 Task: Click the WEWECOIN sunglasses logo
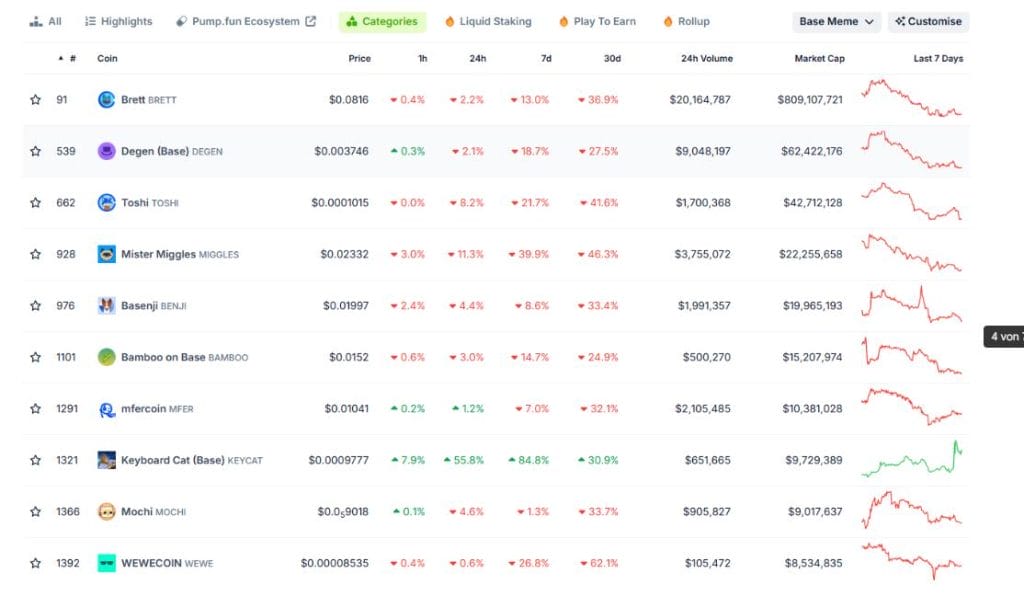pyautogui.click(x=106, y=563)
